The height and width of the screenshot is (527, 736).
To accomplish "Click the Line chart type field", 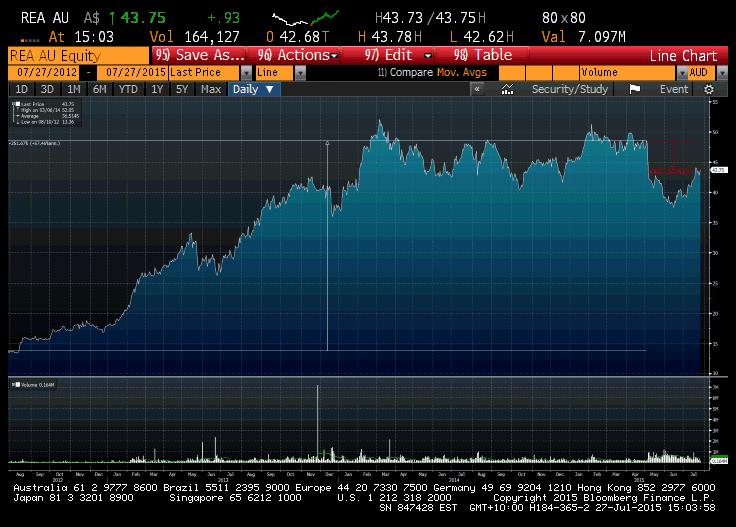I will pyautogui.click(x=275, y=73).
